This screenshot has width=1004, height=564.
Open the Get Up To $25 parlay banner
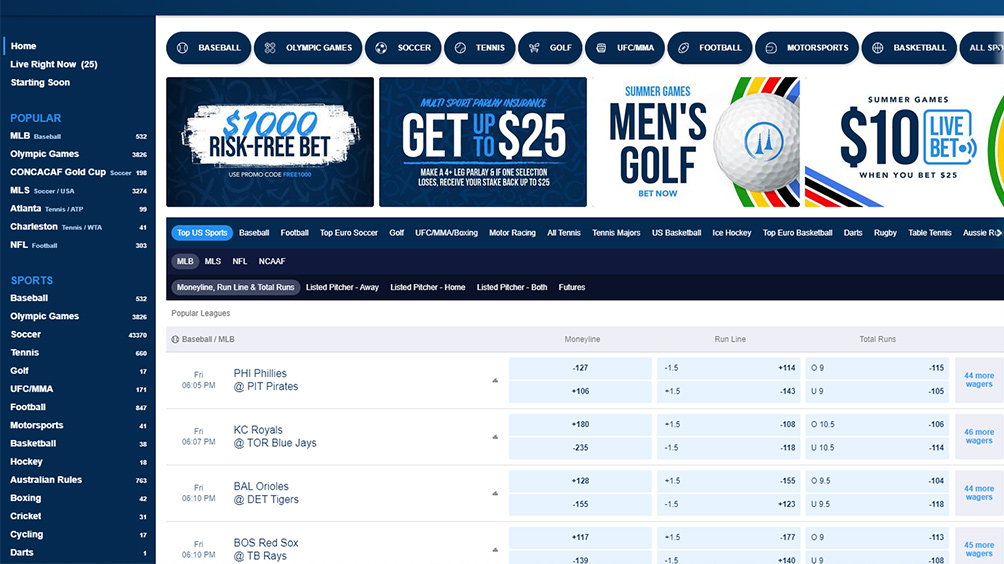click(483, 142)
